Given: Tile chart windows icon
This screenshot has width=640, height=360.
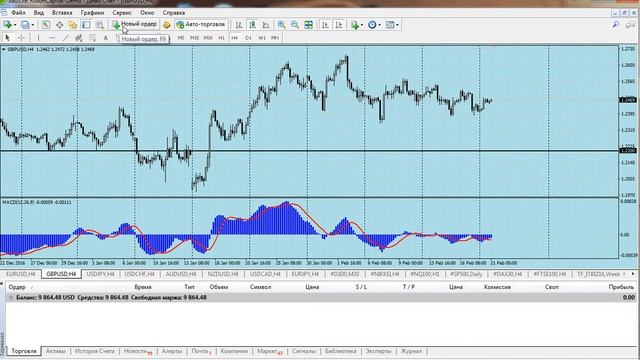Looking at the screenshot, I should click(309, 25).
